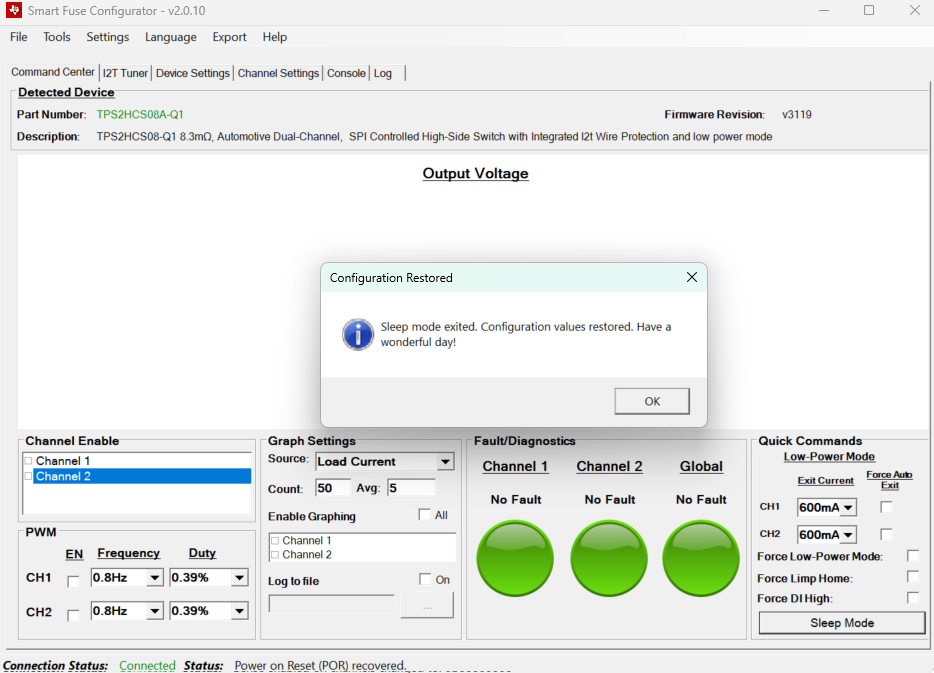The image size is (934, 673).
Task: Open the CH2 Exit Current dropdown
Action: [x=849, y=535]
